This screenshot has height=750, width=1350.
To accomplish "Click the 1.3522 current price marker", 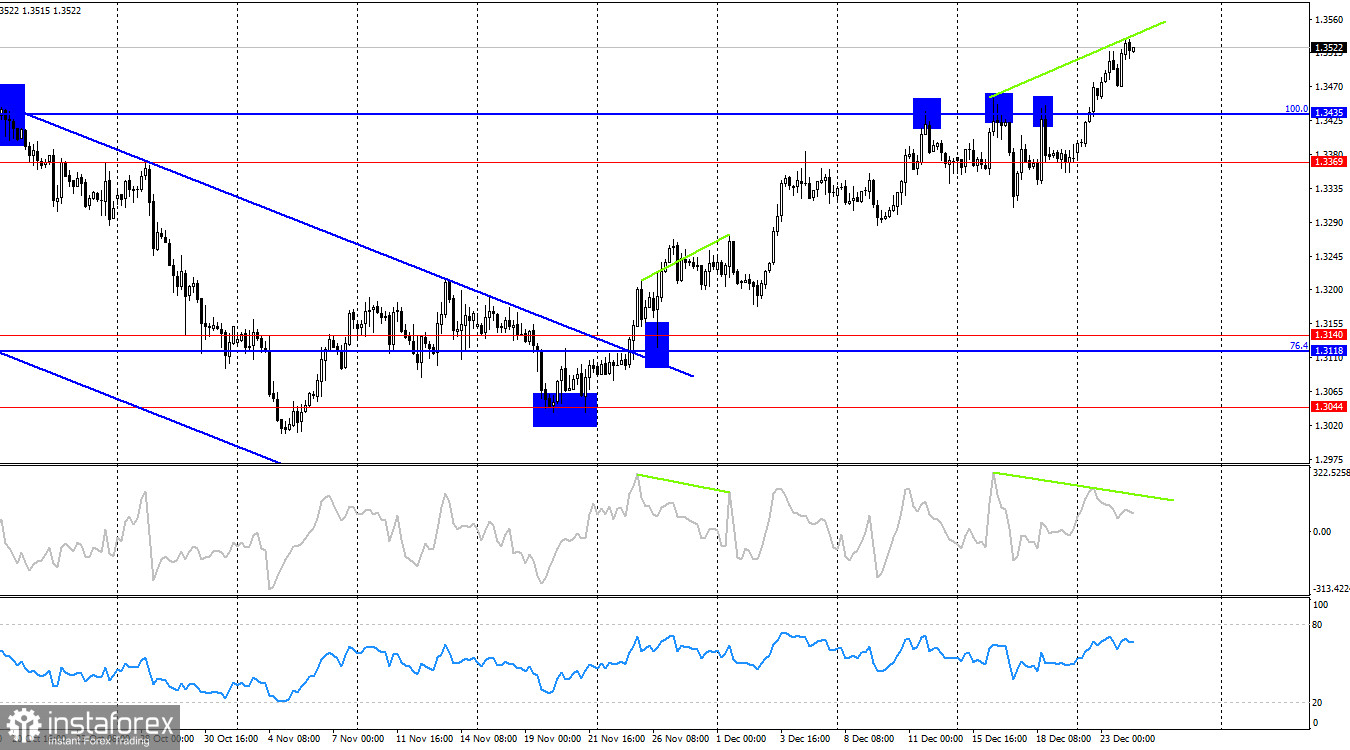I will coord(1330,46).
